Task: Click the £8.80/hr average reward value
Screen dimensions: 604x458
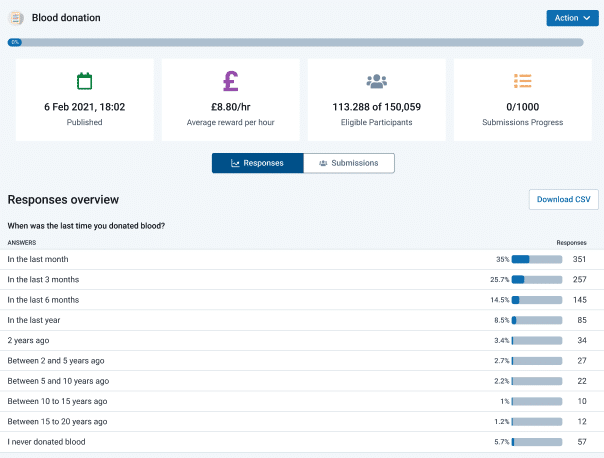Action: pyautogui.click(x=230, y=107)
